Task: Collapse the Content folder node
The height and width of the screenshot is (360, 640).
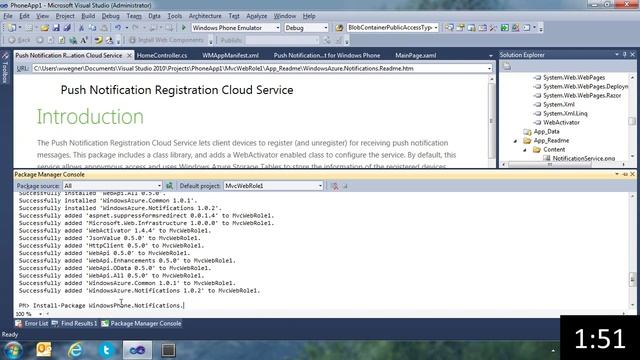Action: [525, 150]
